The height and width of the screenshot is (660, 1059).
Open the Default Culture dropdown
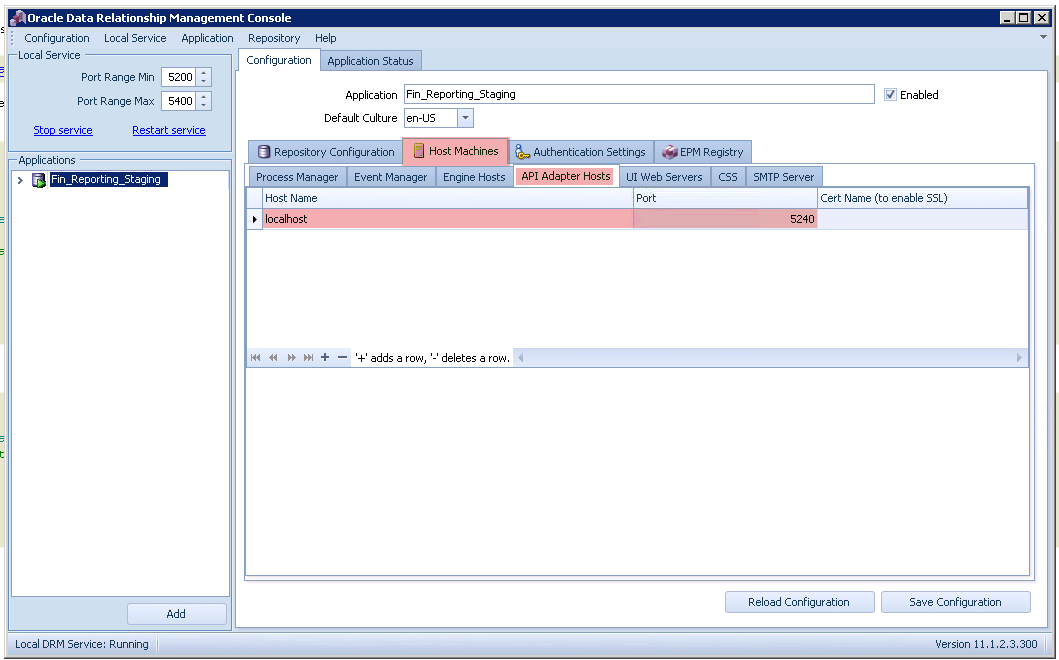click(464, 117)
